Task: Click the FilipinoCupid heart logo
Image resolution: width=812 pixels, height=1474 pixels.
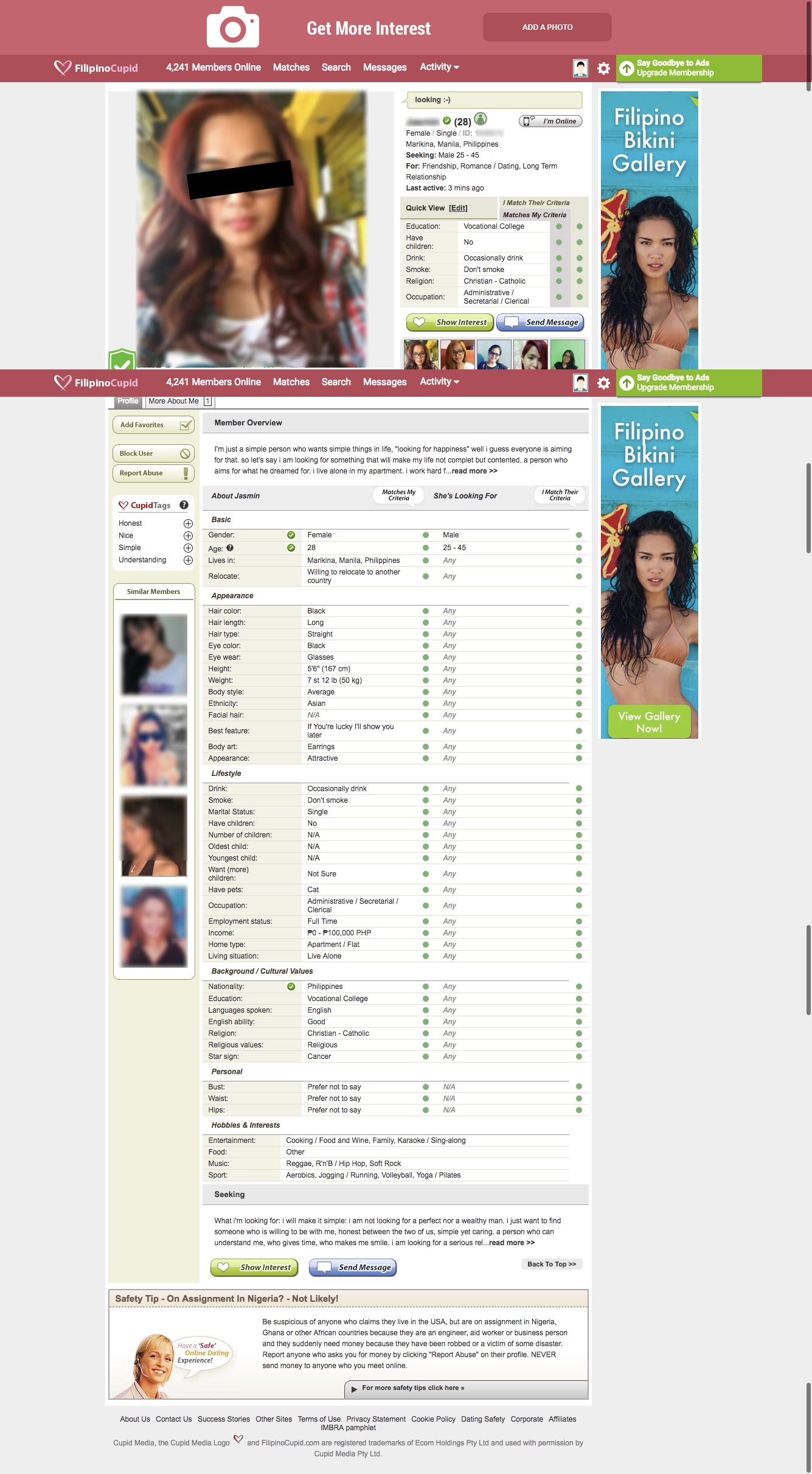Action: pyautogui.click(x=62, y=68)
